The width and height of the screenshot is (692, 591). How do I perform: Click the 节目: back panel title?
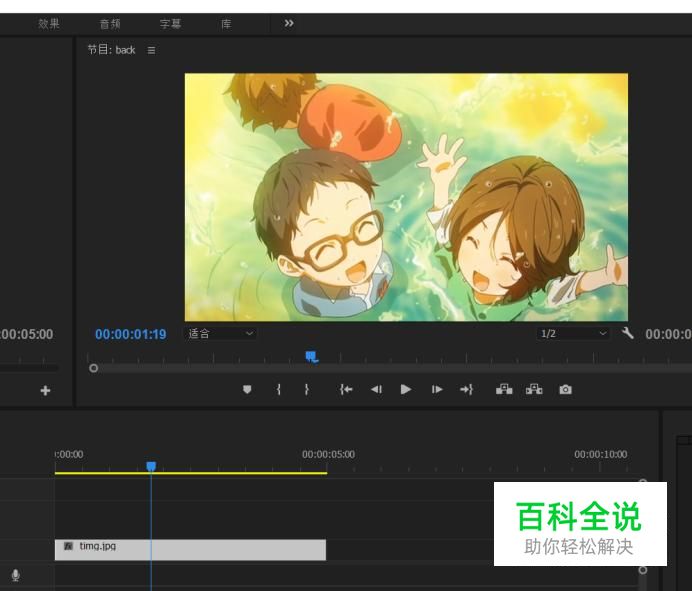click(111, 50)
